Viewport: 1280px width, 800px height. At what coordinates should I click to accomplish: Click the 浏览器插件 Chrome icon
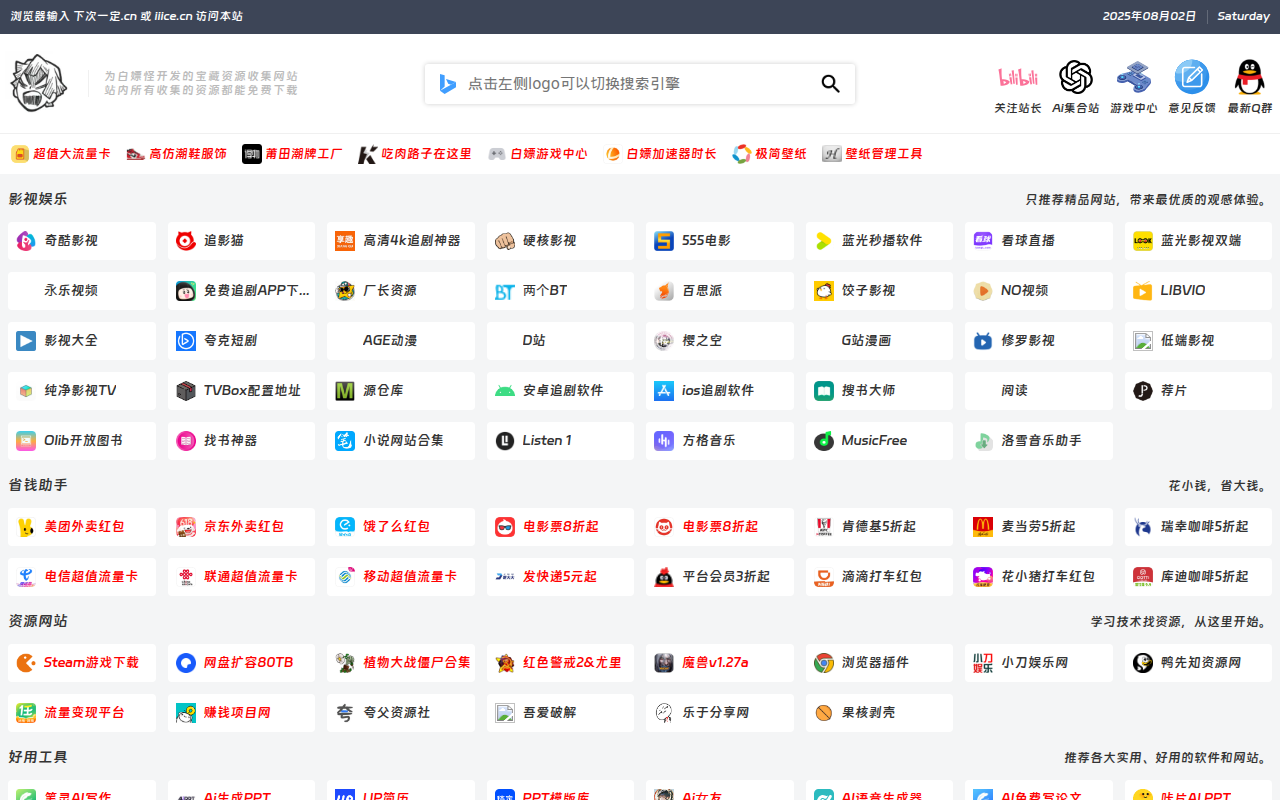click(x=824, y=663)
